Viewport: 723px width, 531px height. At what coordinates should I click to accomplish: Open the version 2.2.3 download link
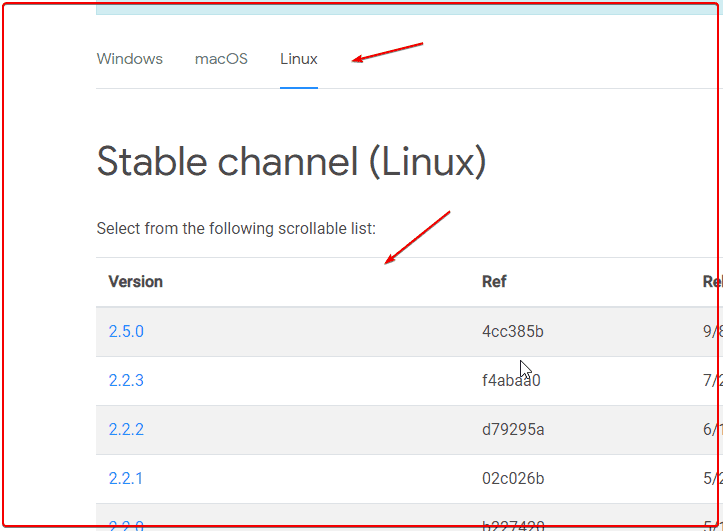pos(126,380)
